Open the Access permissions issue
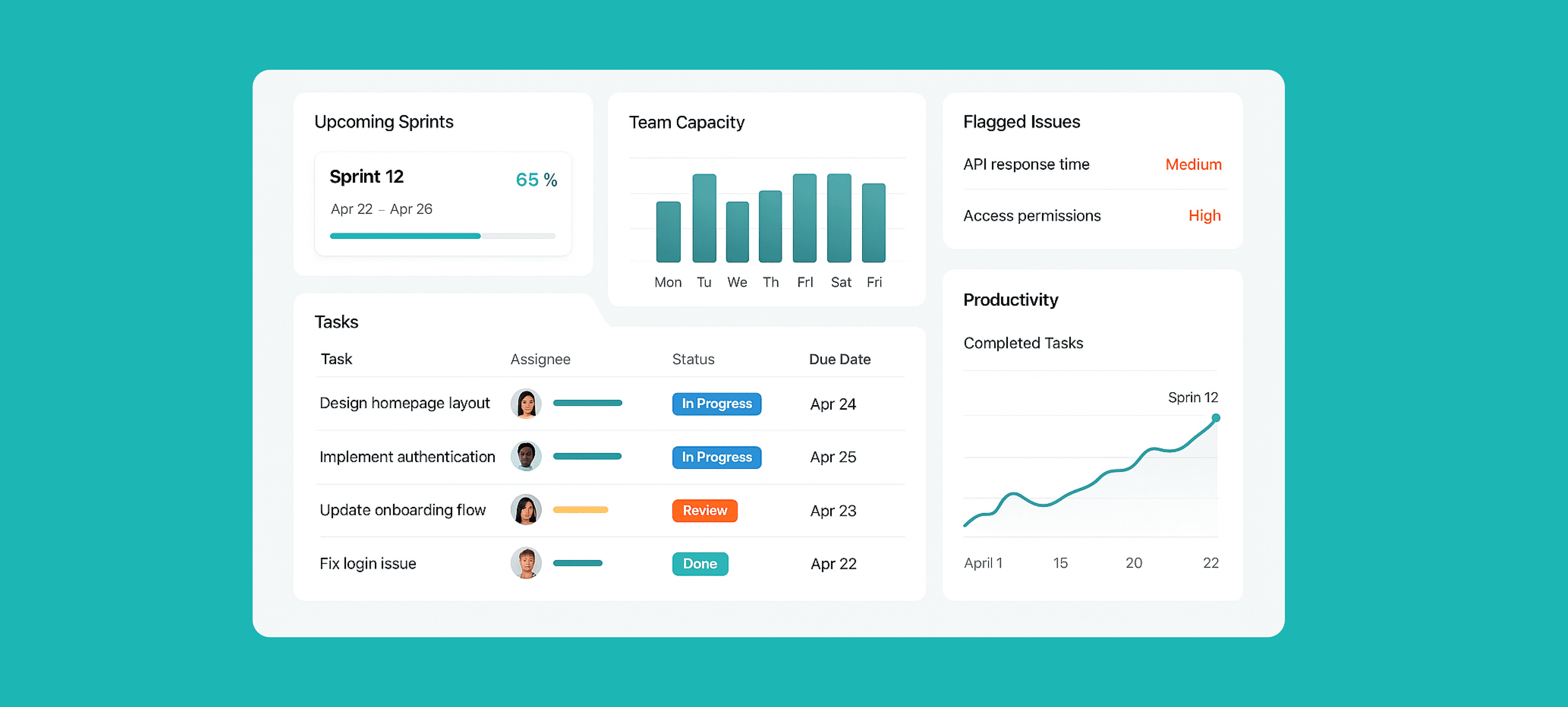 click(x=1032, y=216)
